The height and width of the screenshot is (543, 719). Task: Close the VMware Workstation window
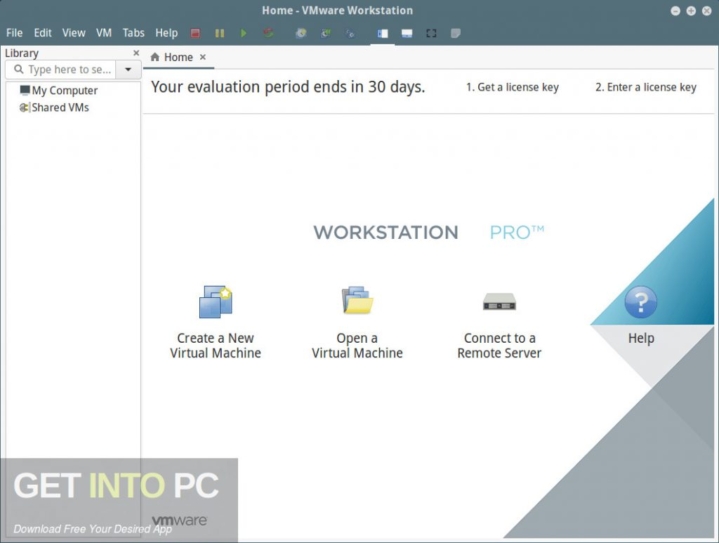(707, 11)
